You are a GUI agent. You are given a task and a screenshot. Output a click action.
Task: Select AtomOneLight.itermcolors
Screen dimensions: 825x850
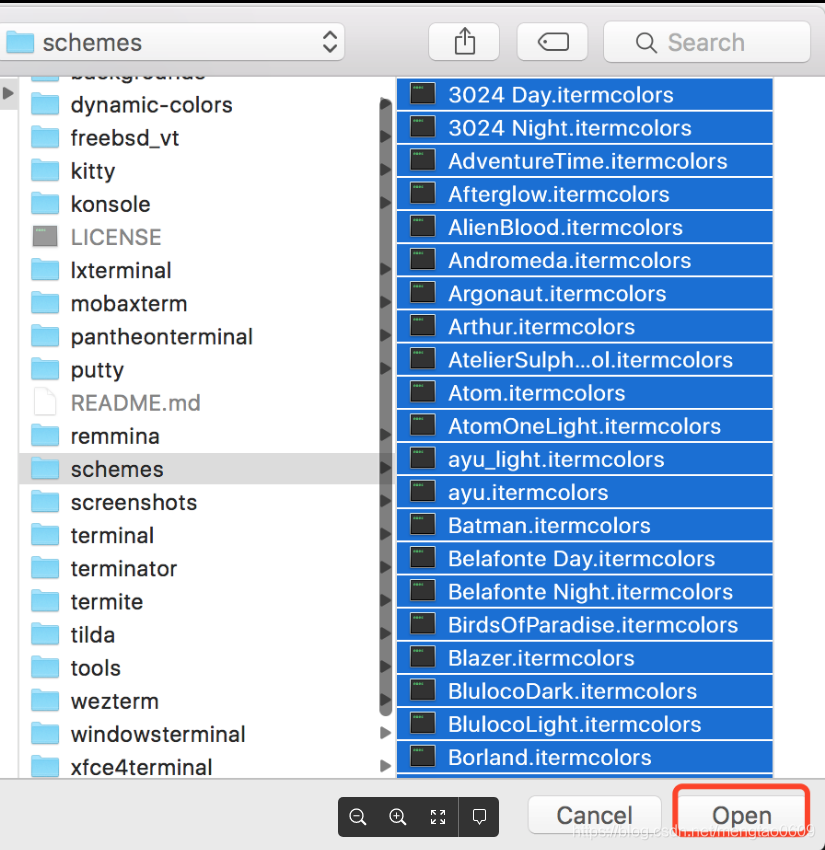585,426
